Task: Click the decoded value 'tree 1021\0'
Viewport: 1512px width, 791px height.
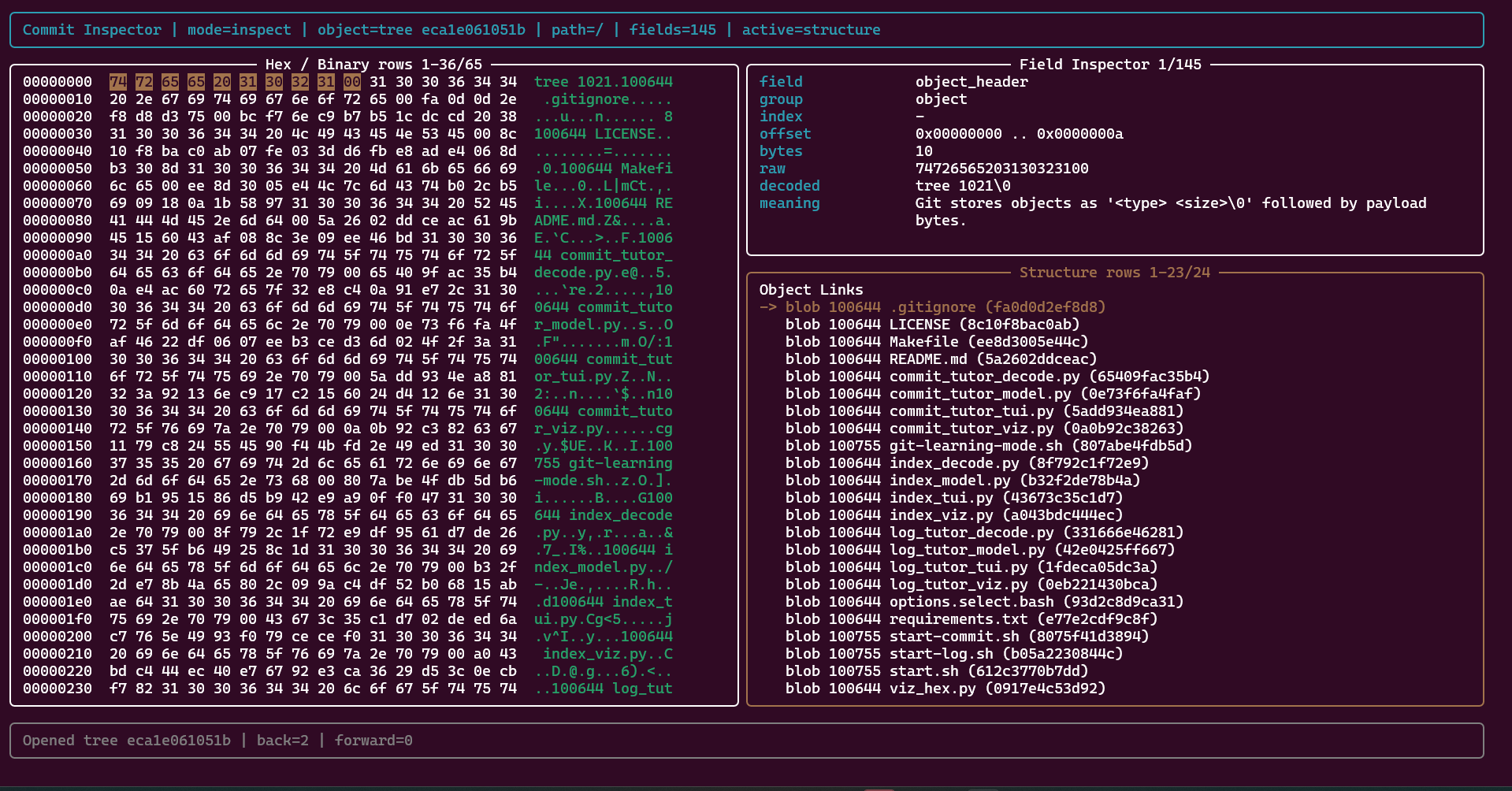Action: click(963, 186)
